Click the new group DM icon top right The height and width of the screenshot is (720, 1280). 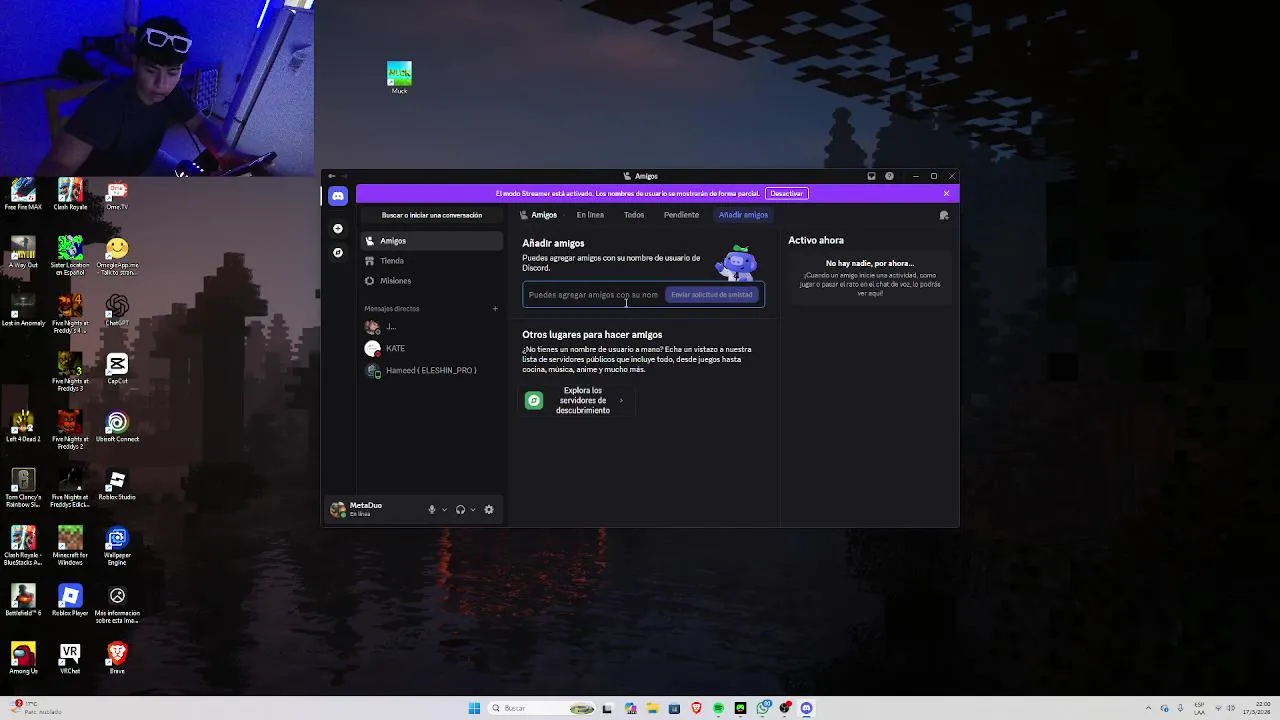click(x=943, y=215)
